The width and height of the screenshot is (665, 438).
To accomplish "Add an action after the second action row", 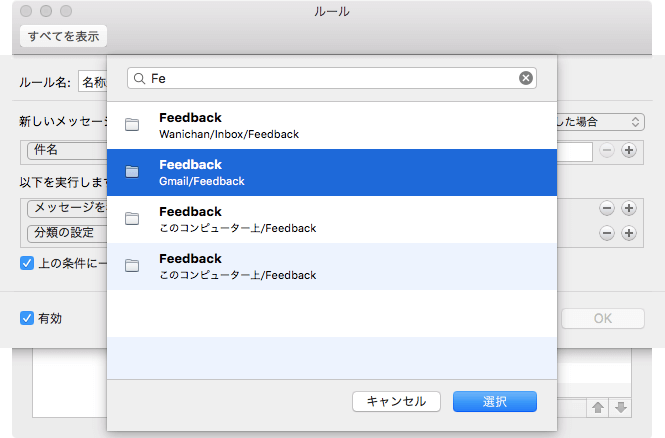I will pos(629,233).
